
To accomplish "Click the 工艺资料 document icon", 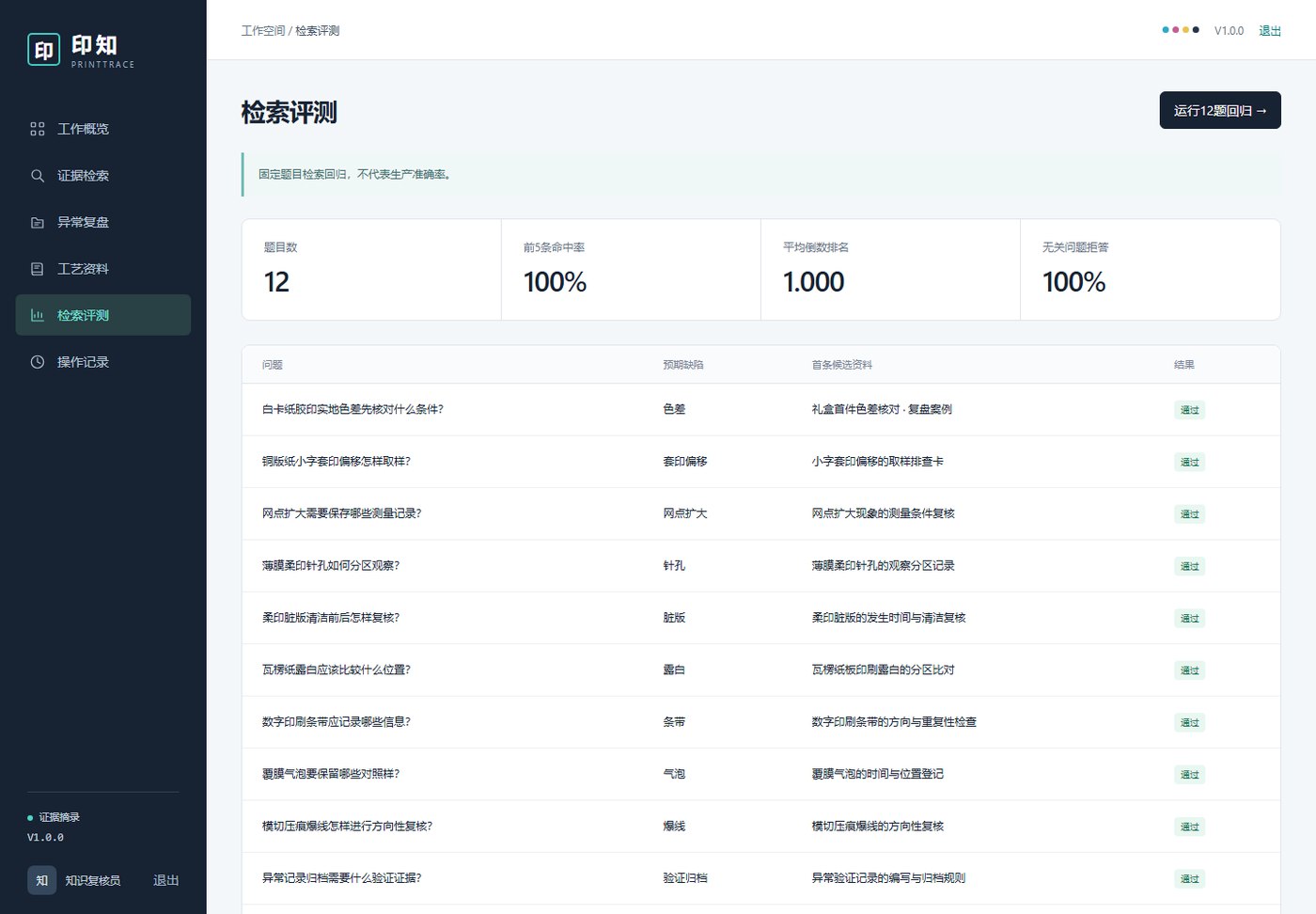I will (x=38, y=269).
